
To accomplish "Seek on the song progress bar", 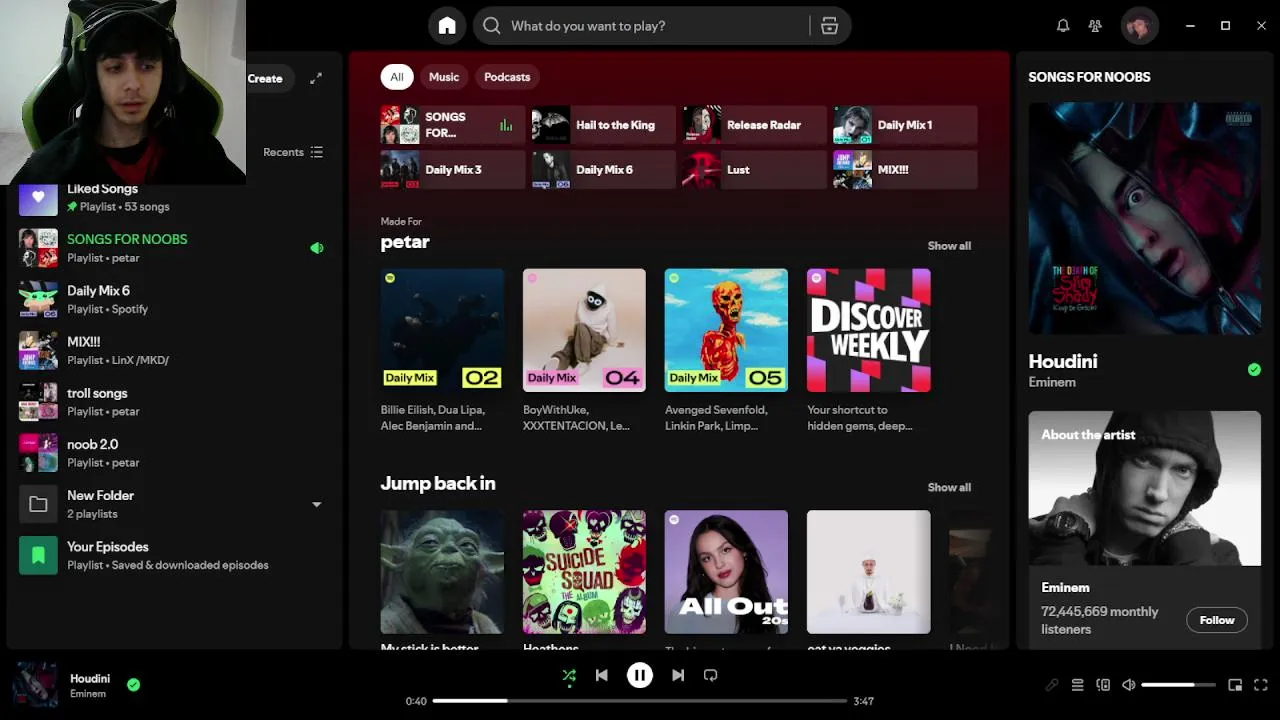I will pos(640,701).
